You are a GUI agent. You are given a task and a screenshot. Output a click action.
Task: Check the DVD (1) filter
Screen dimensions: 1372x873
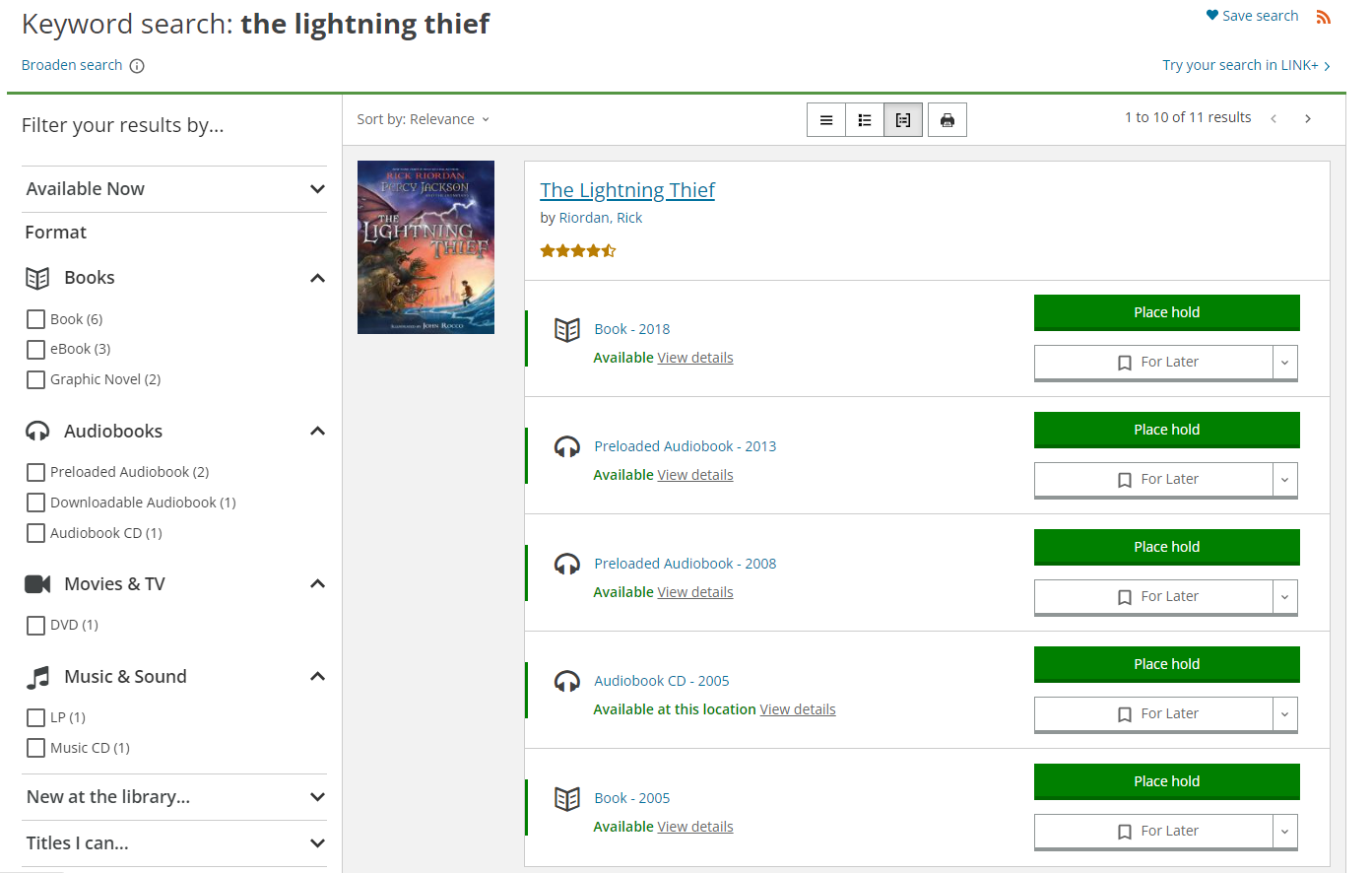[35, 624]
